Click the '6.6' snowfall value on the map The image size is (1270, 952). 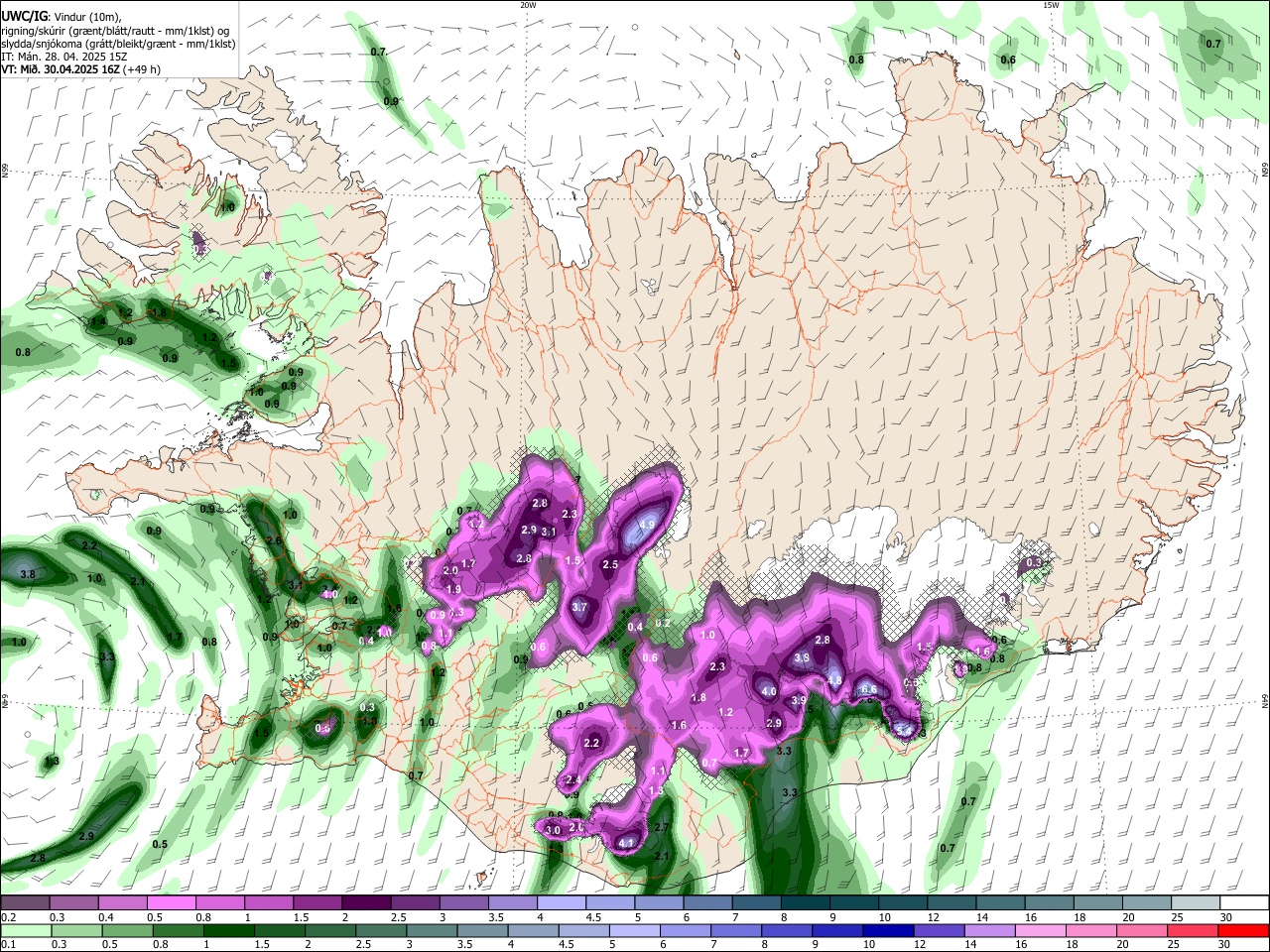pyautogui.click(x=868, y=689)
